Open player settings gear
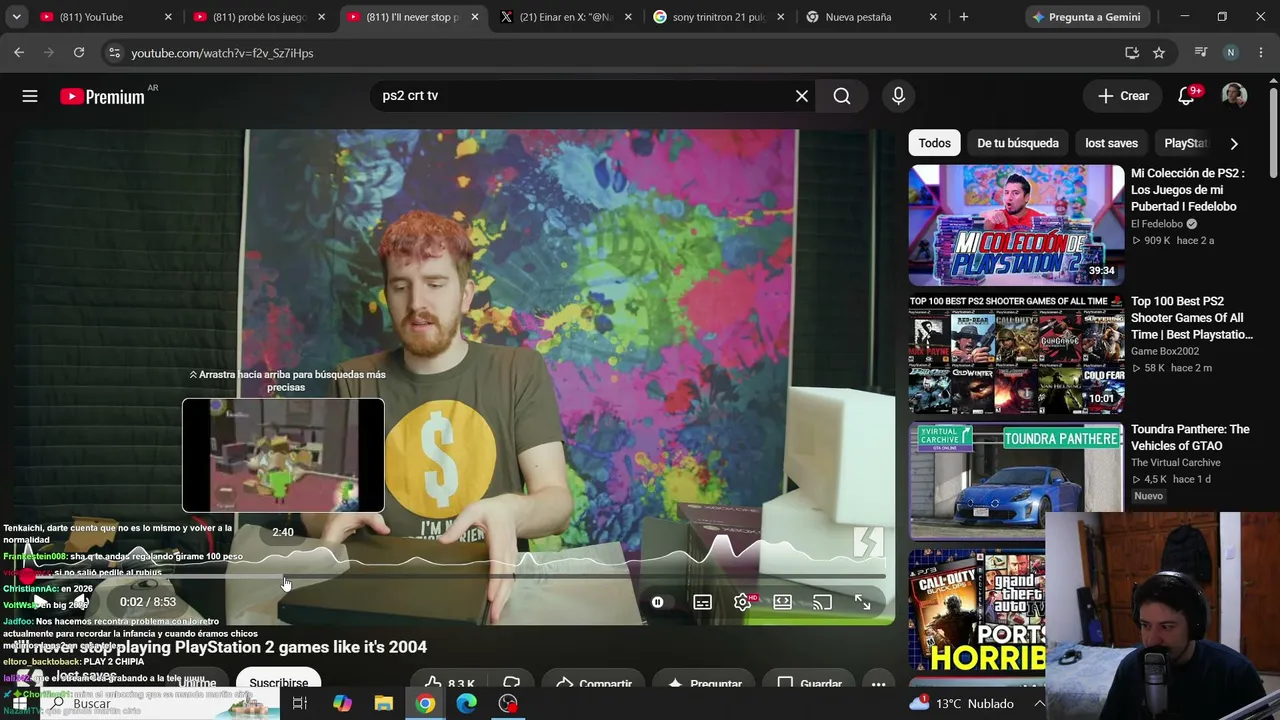1280x720 pixels. (x=743, y=602)
